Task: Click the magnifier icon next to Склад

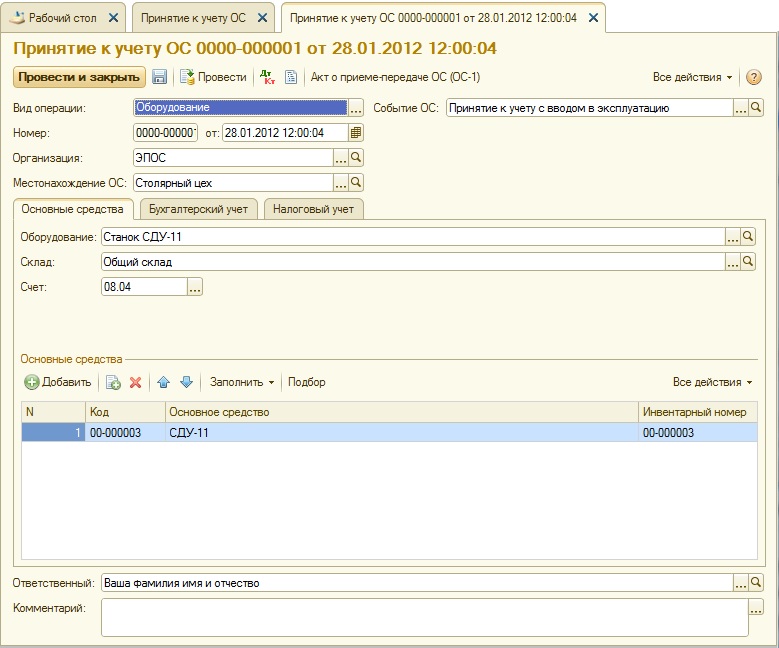Action: 749,262
